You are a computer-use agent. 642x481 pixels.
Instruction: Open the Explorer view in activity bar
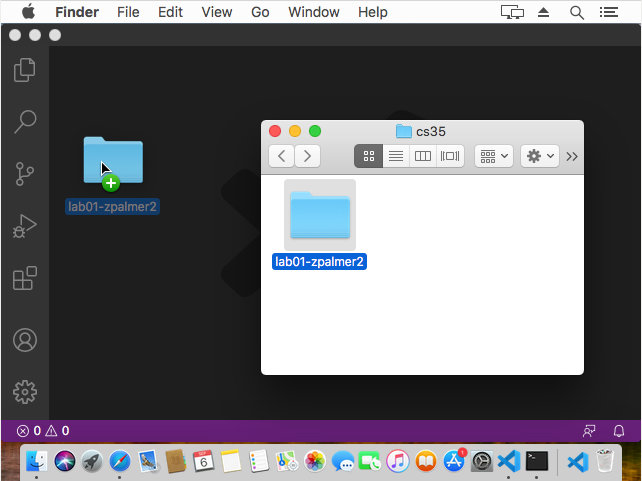(x=25, y=71)
